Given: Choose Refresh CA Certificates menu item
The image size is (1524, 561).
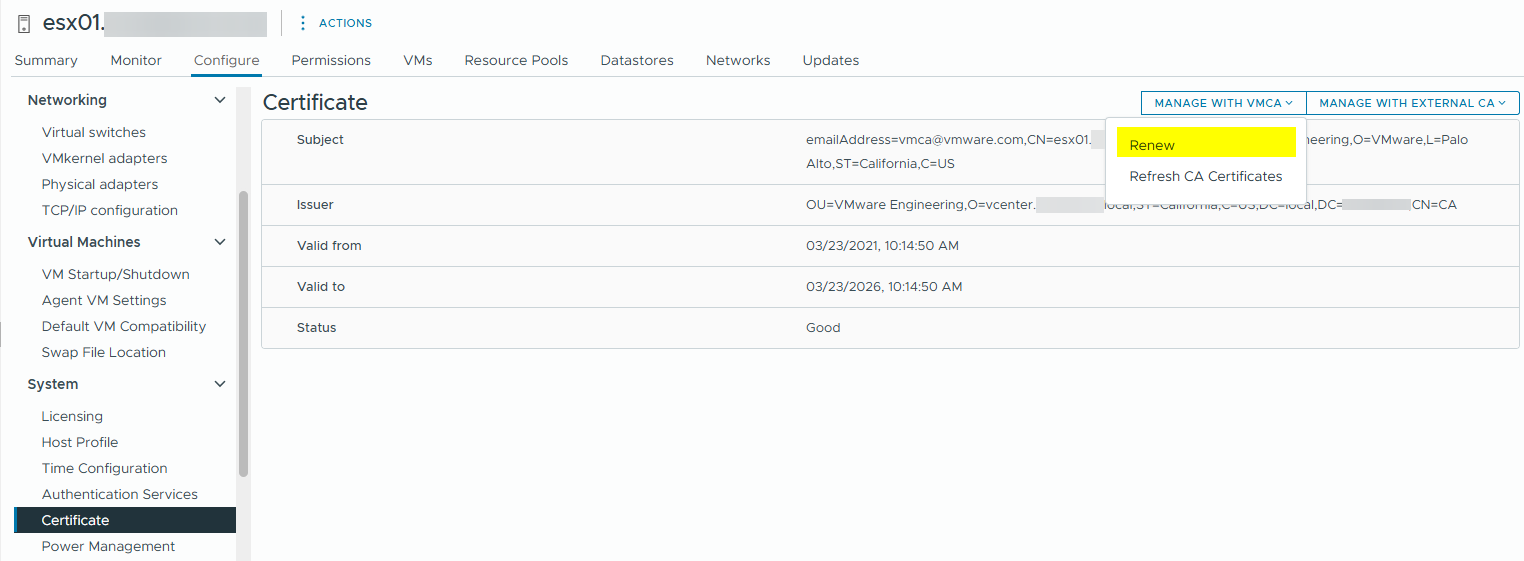Looking at the screenshot, I should [x=1205, y=176].
